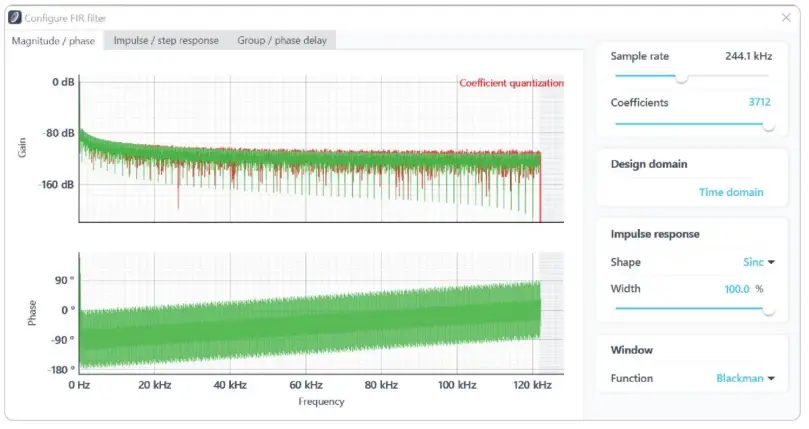Switch to Impulse / step response tab

[x=166, y=40]
